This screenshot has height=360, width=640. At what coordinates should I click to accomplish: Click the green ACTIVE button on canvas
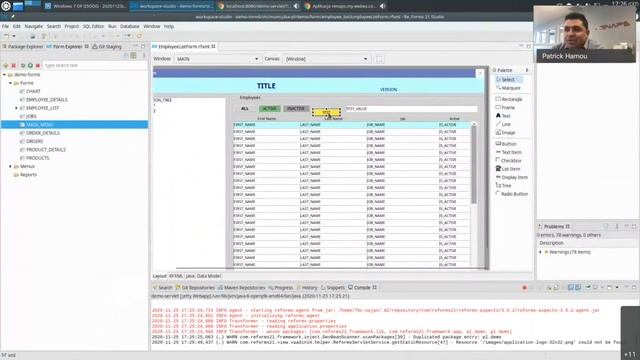tap(269, 109)
